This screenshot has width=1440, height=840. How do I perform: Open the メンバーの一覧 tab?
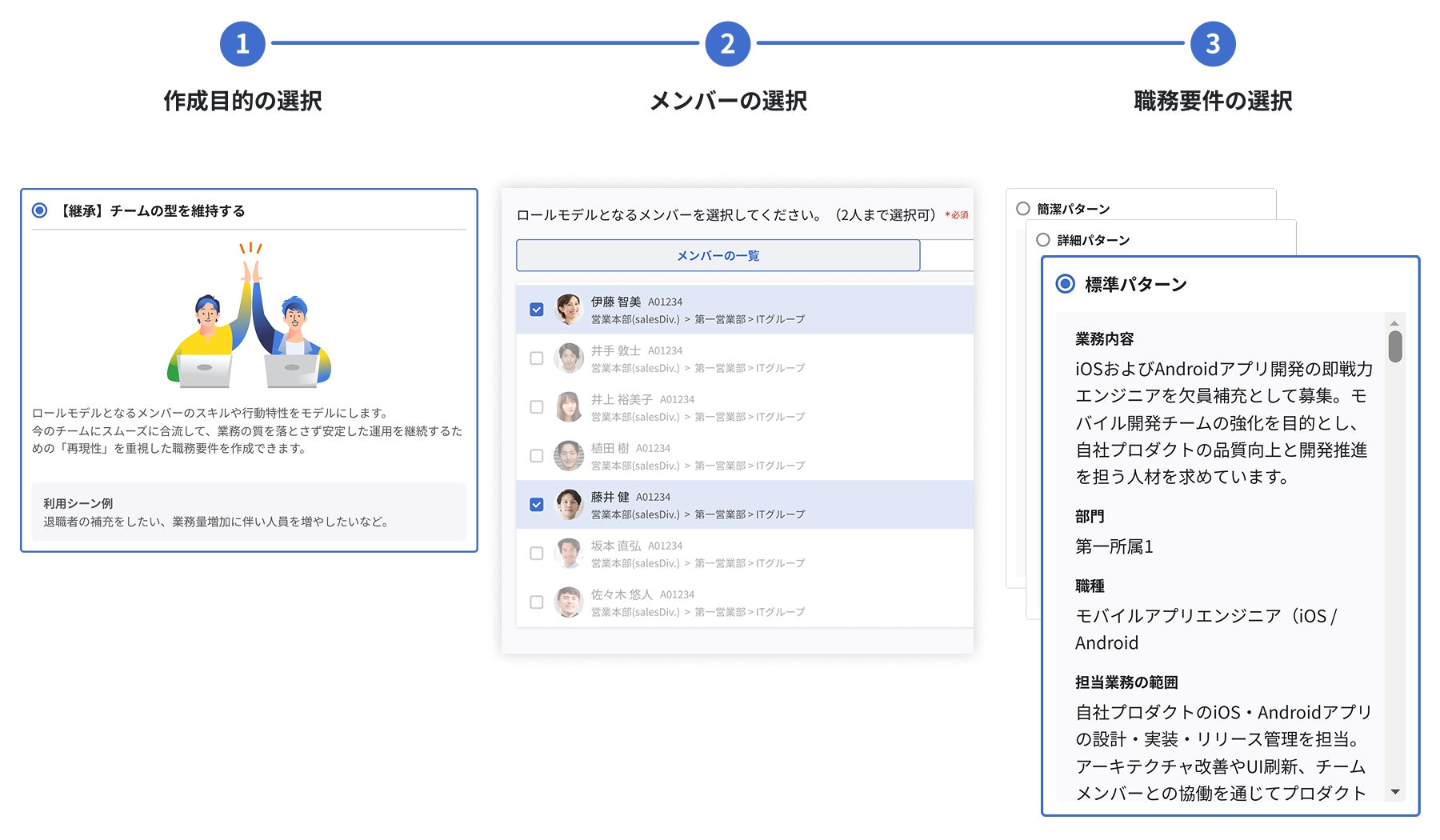(718, 255)
